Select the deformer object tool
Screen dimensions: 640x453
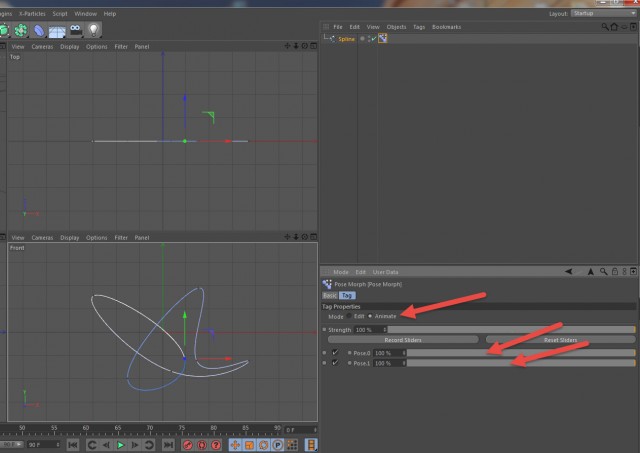coord(39,30)
